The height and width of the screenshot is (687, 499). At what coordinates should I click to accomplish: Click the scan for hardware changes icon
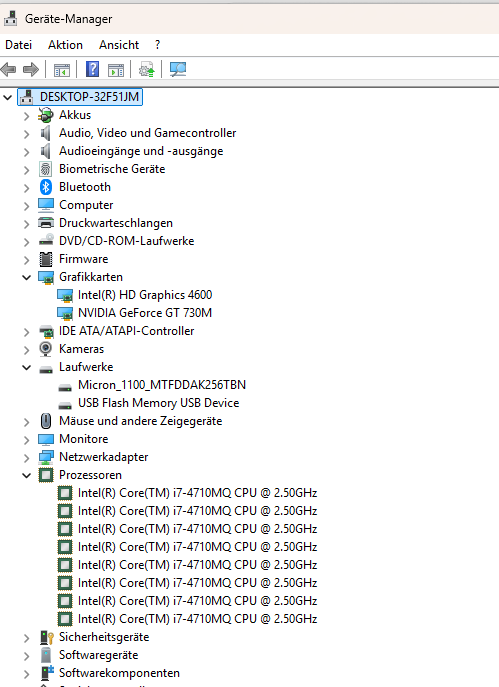[x=178, y=69]
